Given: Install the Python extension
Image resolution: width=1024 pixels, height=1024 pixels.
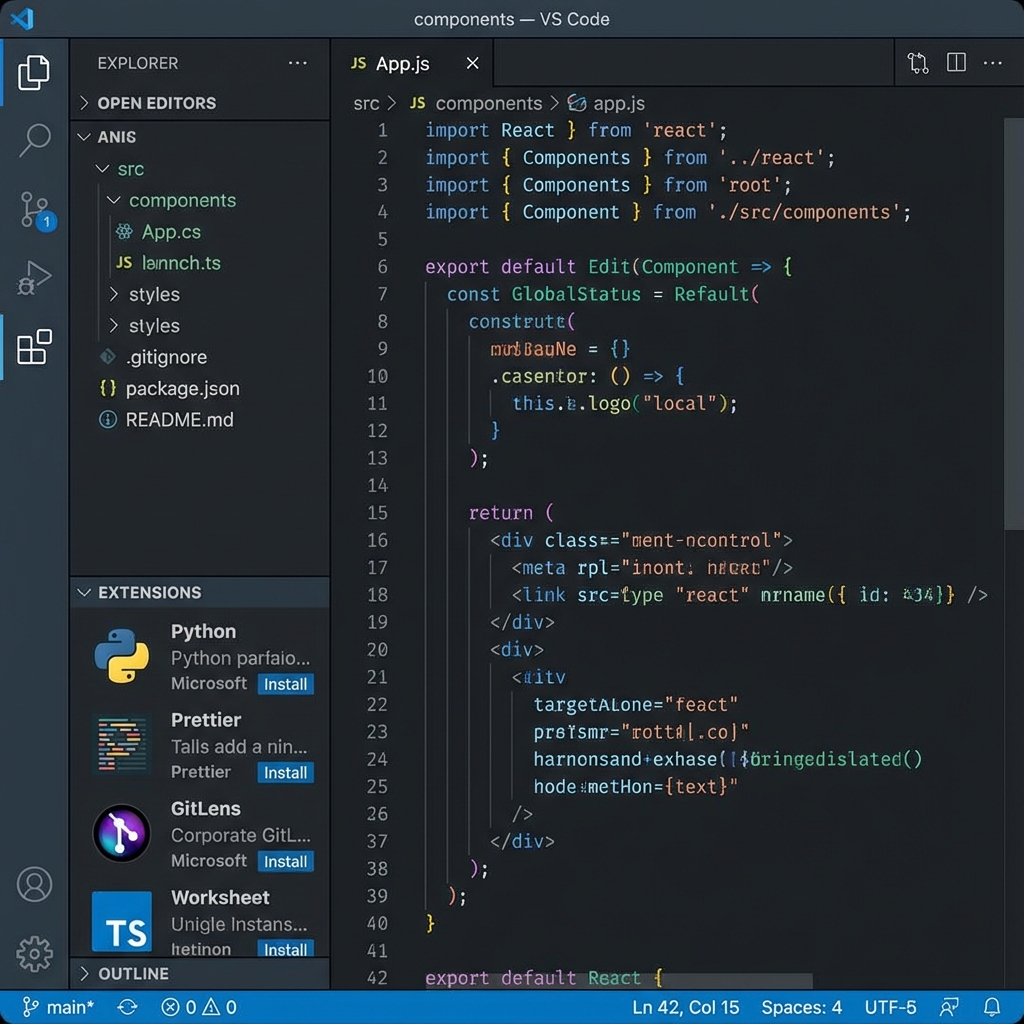Looking at the screenshot, I should coord(285,684).
